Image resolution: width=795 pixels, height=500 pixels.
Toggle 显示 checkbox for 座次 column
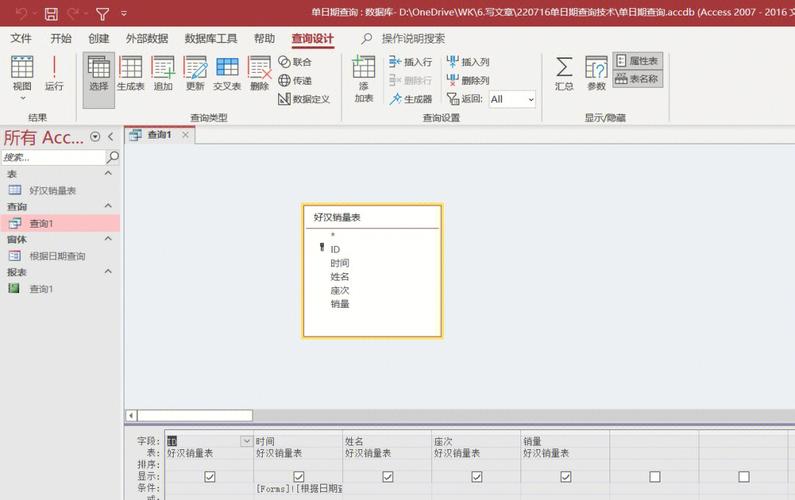477,477
